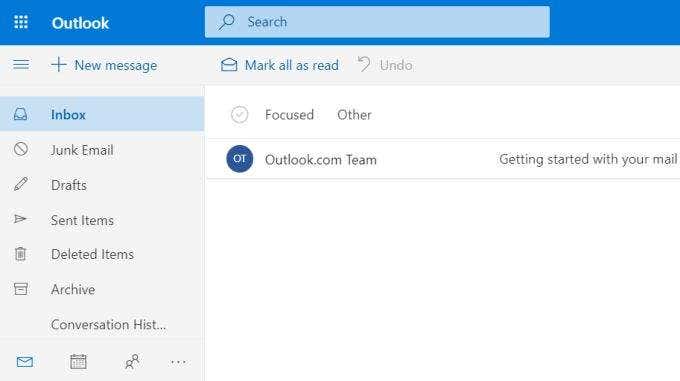Click the search magnifier icon

tap(226, 22)
